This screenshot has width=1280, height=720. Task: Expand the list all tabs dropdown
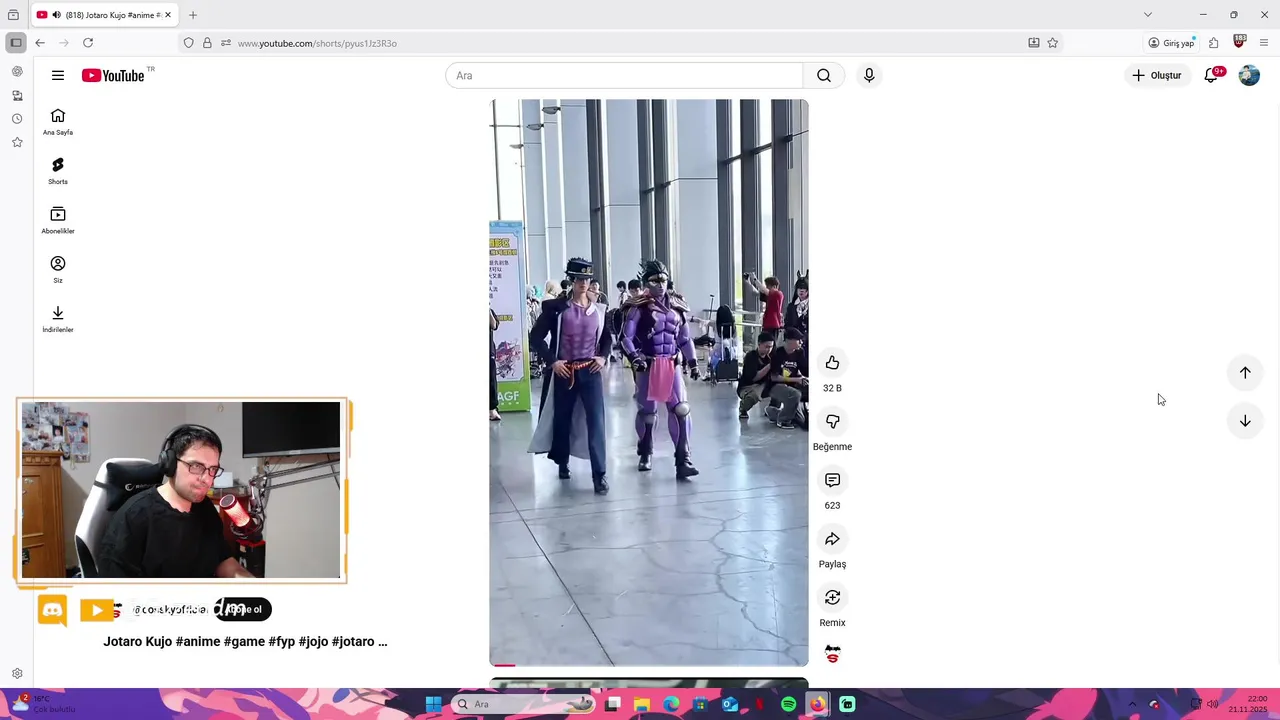(x=1148, y=15)
